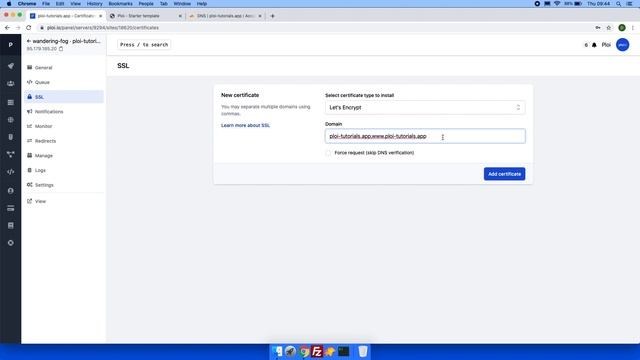Open Logs in site menu

coord(64,170)
